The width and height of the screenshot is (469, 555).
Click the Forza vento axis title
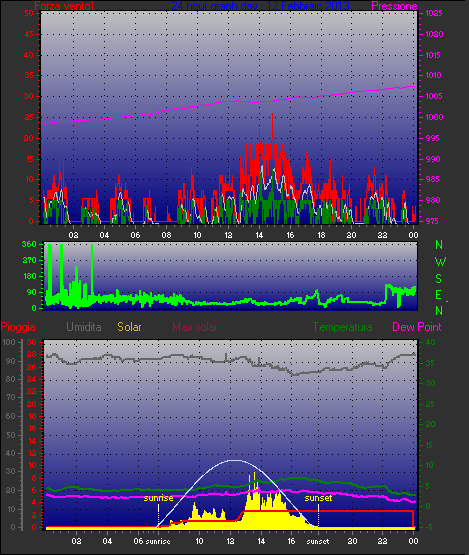tap(64, 6)
